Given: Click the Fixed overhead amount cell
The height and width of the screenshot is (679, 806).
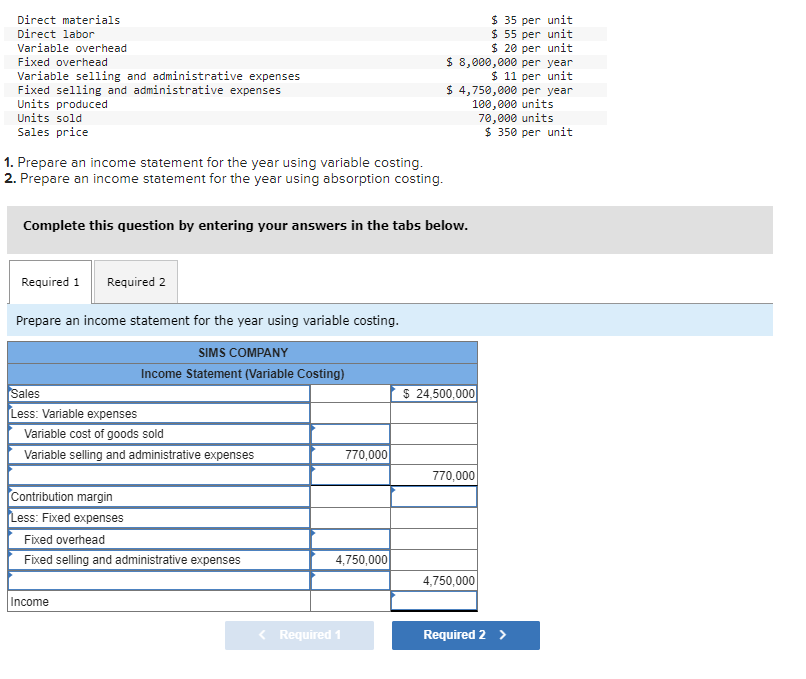Looking at the screenshot, I should tap(350, 539).
